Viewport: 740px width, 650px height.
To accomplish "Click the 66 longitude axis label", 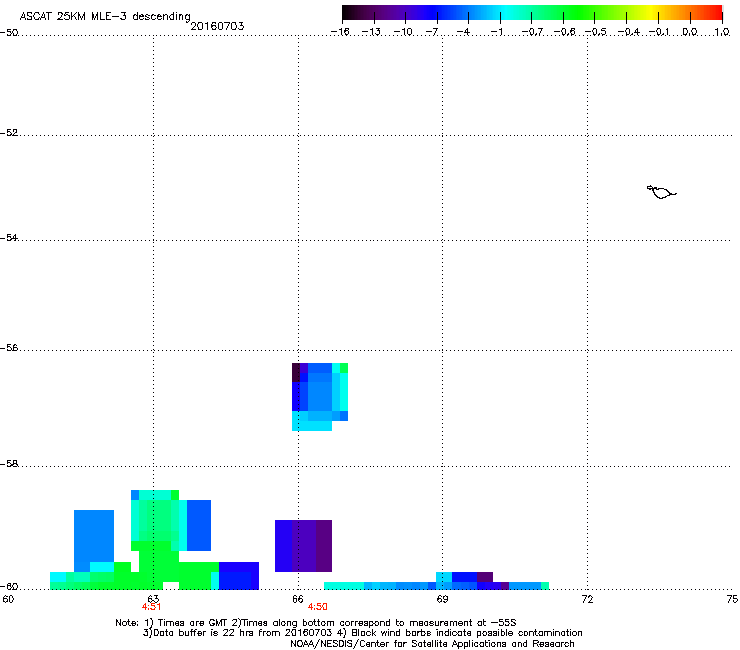I will (x=298, y=599).
